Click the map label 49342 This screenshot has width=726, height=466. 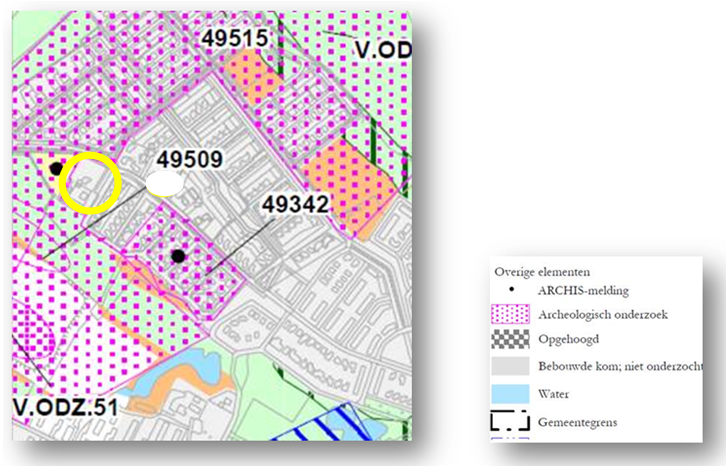(296, 204)
